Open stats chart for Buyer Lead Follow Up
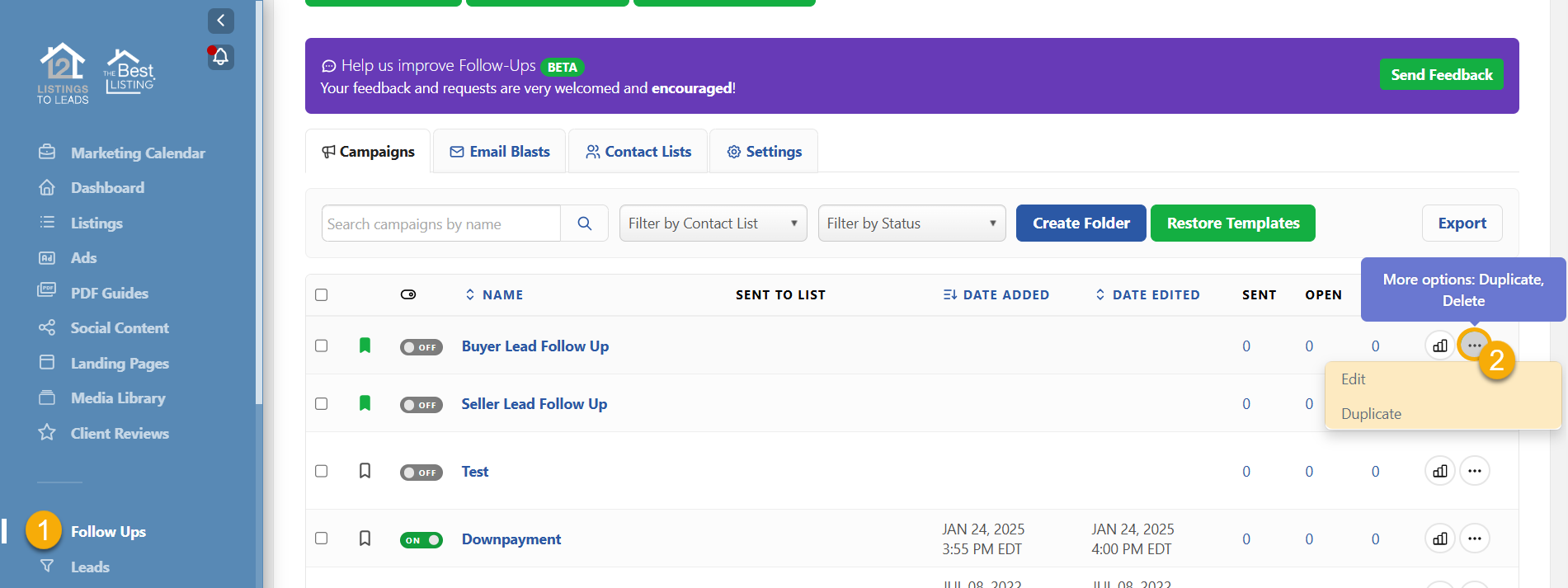 (1439, 346)
